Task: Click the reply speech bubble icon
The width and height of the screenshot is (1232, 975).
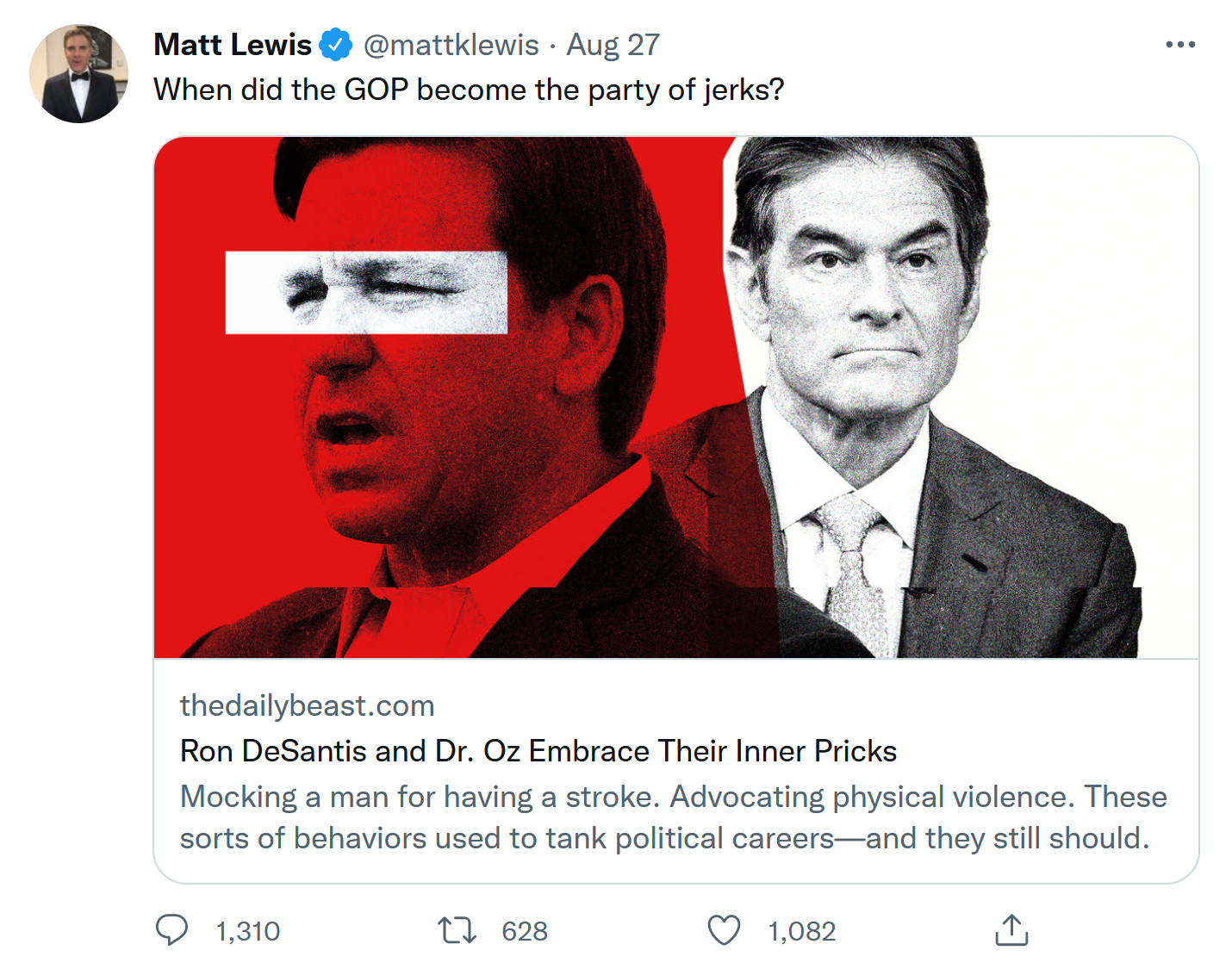Action: [171, 930]
